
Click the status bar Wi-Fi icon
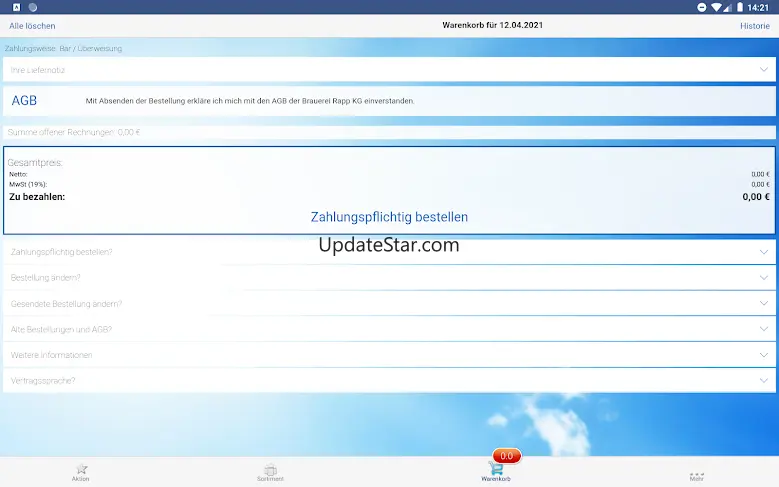tap(716, 7)
